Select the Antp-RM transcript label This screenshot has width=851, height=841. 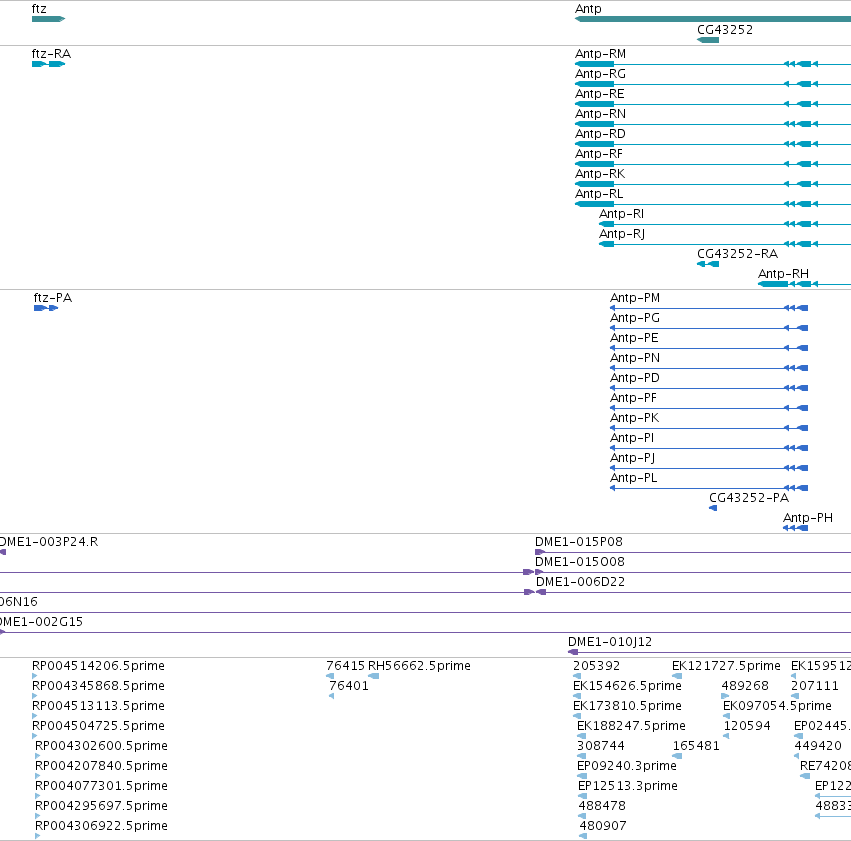click(x=600, y=54)
